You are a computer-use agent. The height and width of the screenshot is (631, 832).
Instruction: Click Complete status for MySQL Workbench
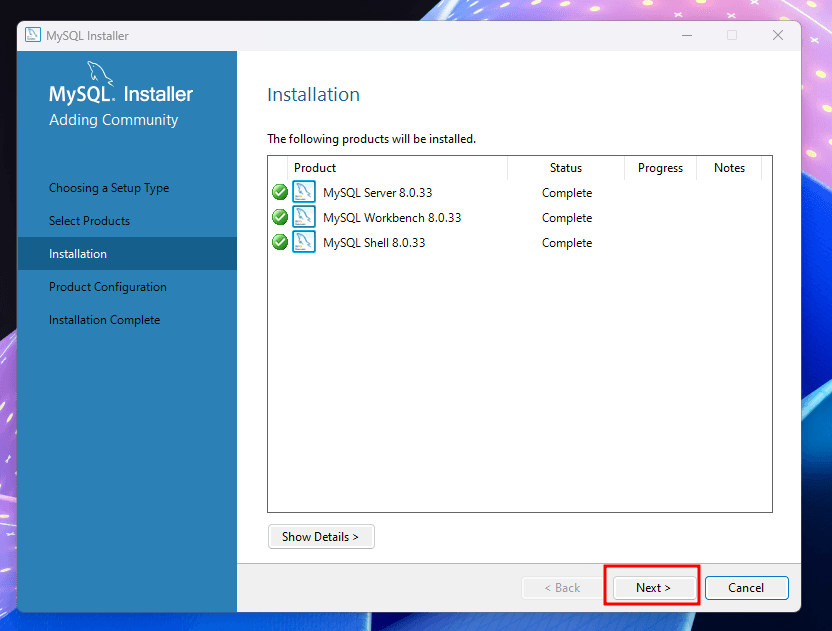coord(567,218)
